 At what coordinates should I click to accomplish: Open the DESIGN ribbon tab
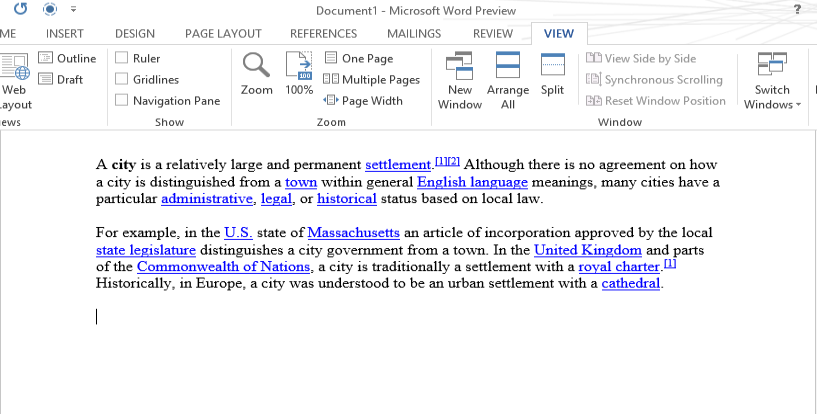pos(135,34)
